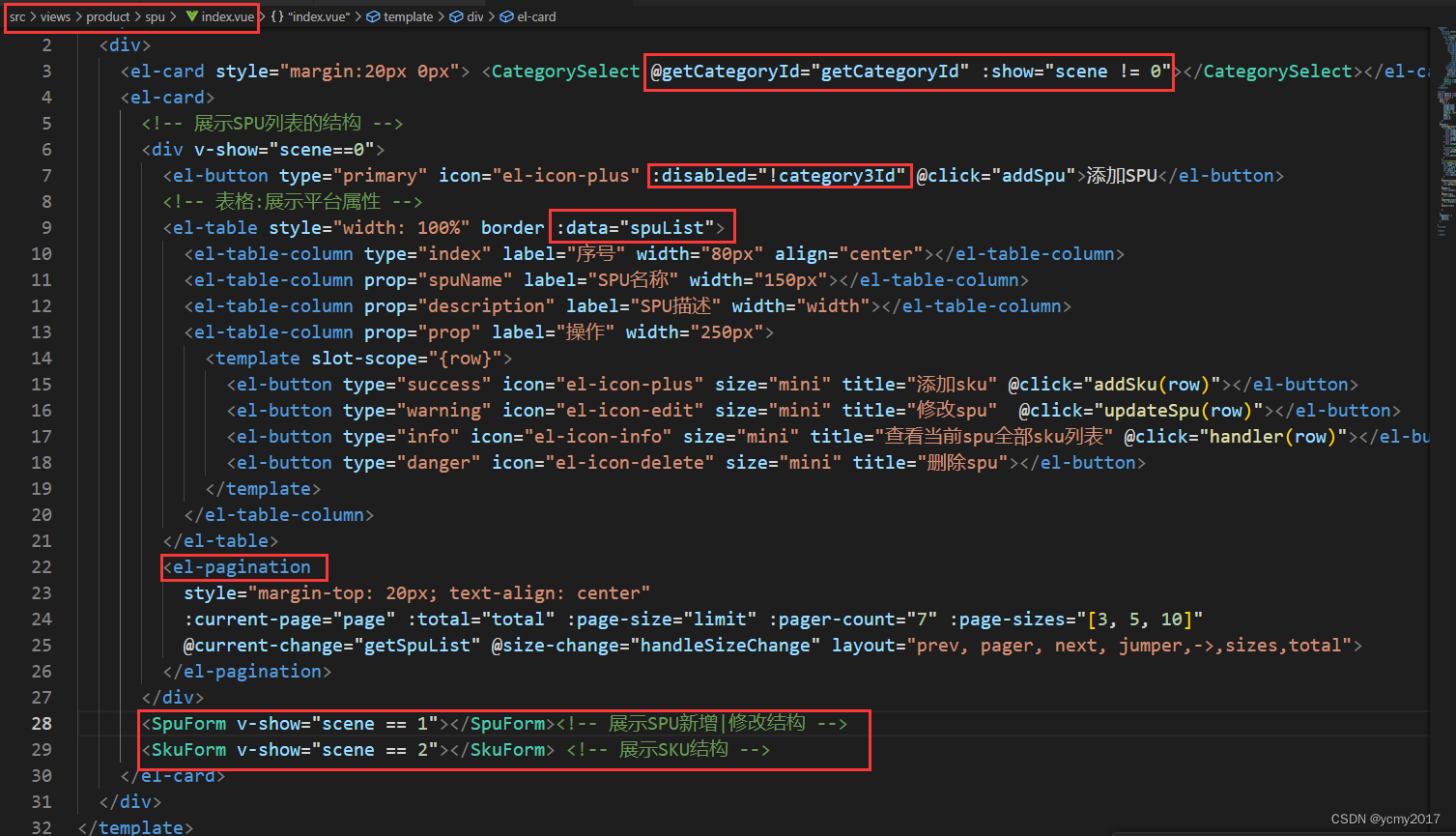The height and width of the screenshot is (836, 1456).
Task: Click the curly braces "index.vue" symbol breadcrumb
Action: coord(310,16)
